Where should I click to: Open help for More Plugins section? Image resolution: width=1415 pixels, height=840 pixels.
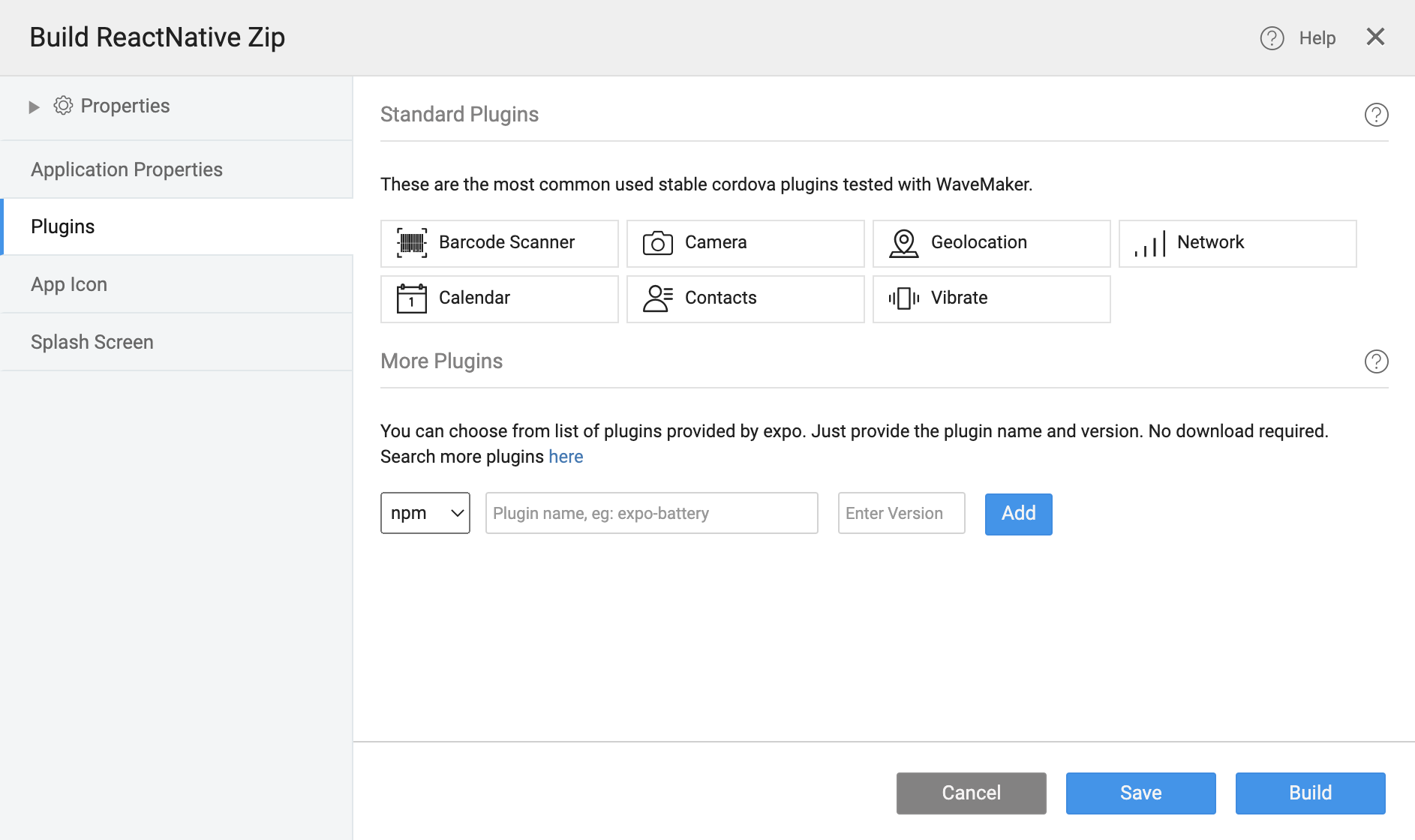[x=1376, y=361]
